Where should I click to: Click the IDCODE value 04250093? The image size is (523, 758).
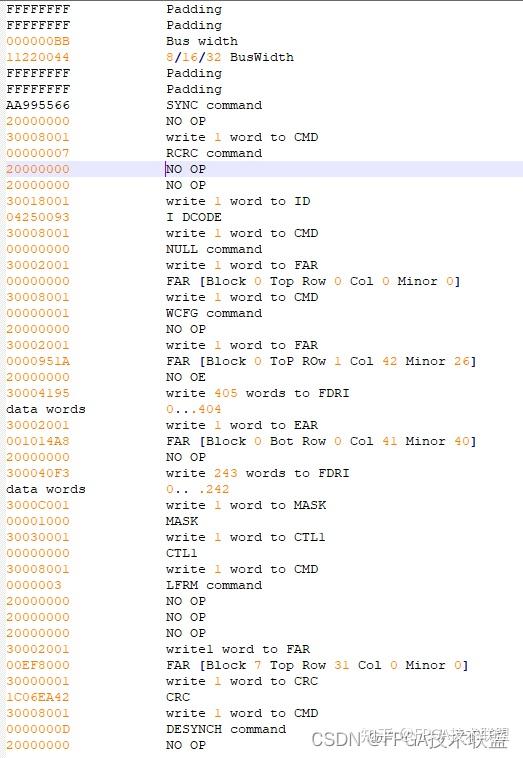point(38,217)
